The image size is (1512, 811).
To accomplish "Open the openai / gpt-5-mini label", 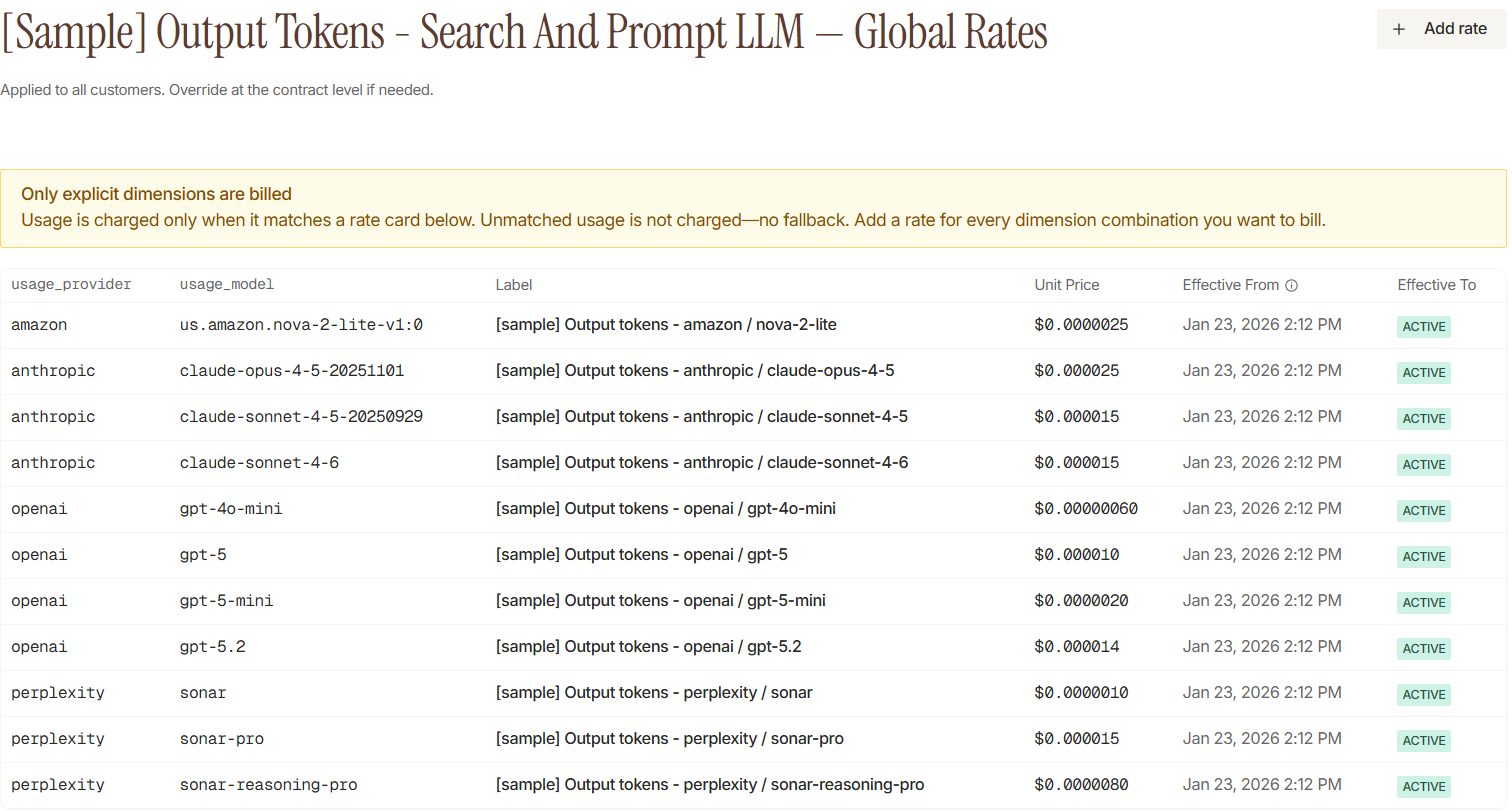I will coord(661,601).
